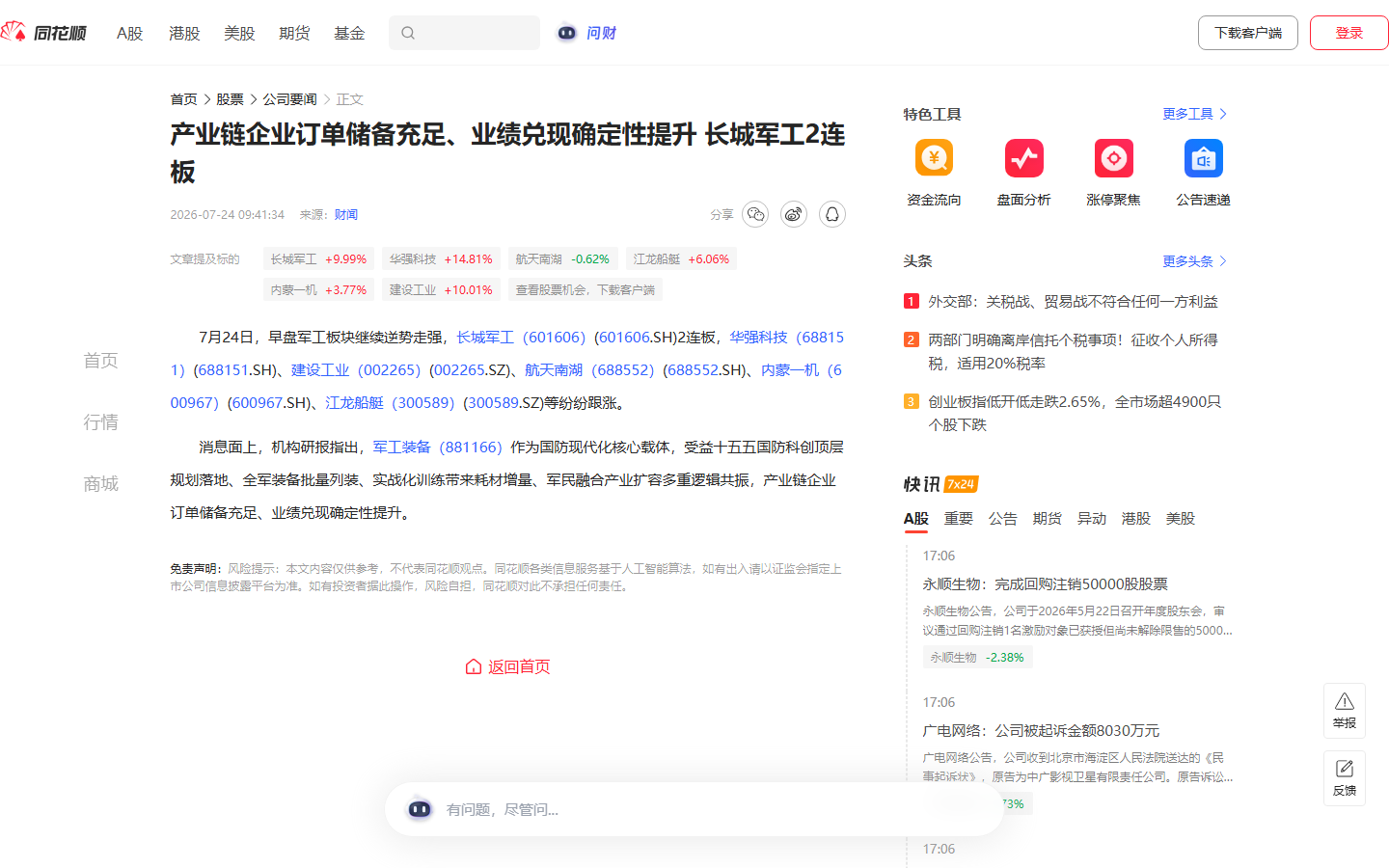Open headline 创业板指低开低走跌2.65%
Screen dimensions: 1389x868
[x=1075, y=414]
